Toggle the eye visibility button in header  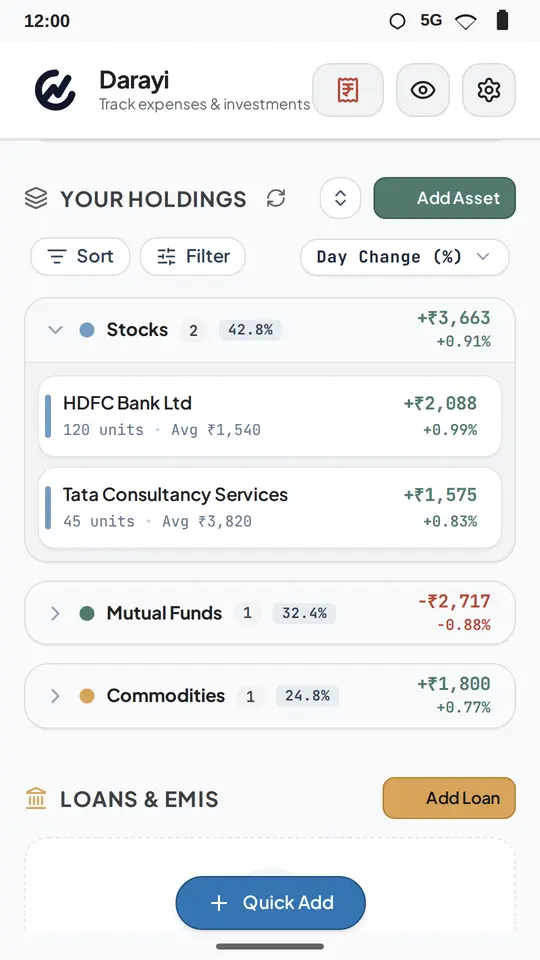pyautogui.click(x=423, y=90)
